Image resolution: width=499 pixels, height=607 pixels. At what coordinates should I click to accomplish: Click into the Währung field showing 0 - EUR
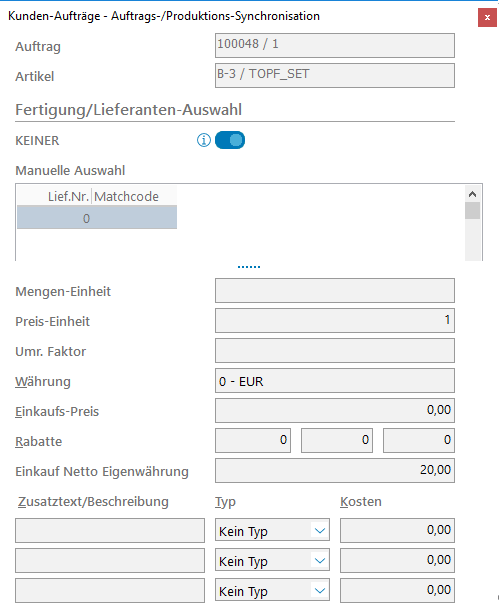pyautogui.click(x=335, y=381)
